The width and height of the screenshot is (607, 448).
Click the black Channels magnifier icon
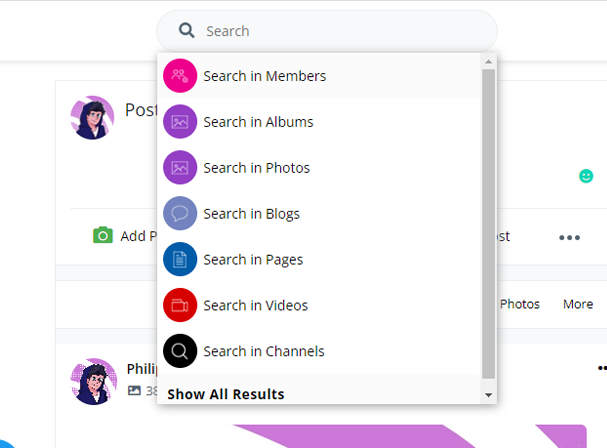coord(180,352)
